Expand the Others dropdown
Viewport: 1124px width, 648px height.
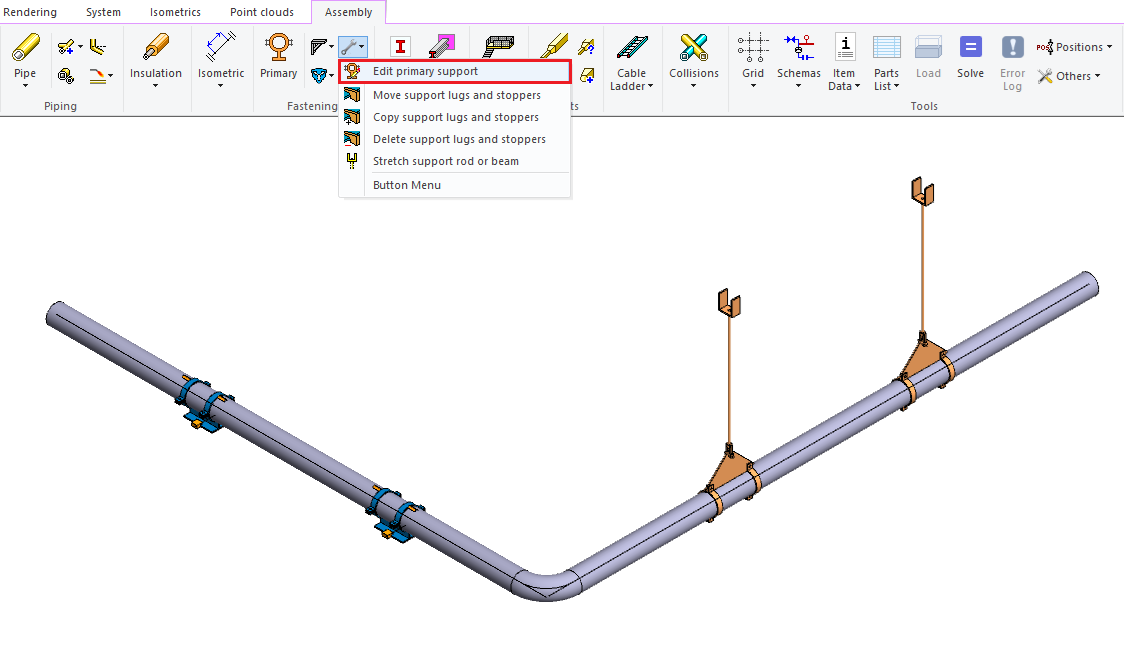pyautogui.click(x=1069, y=76)
